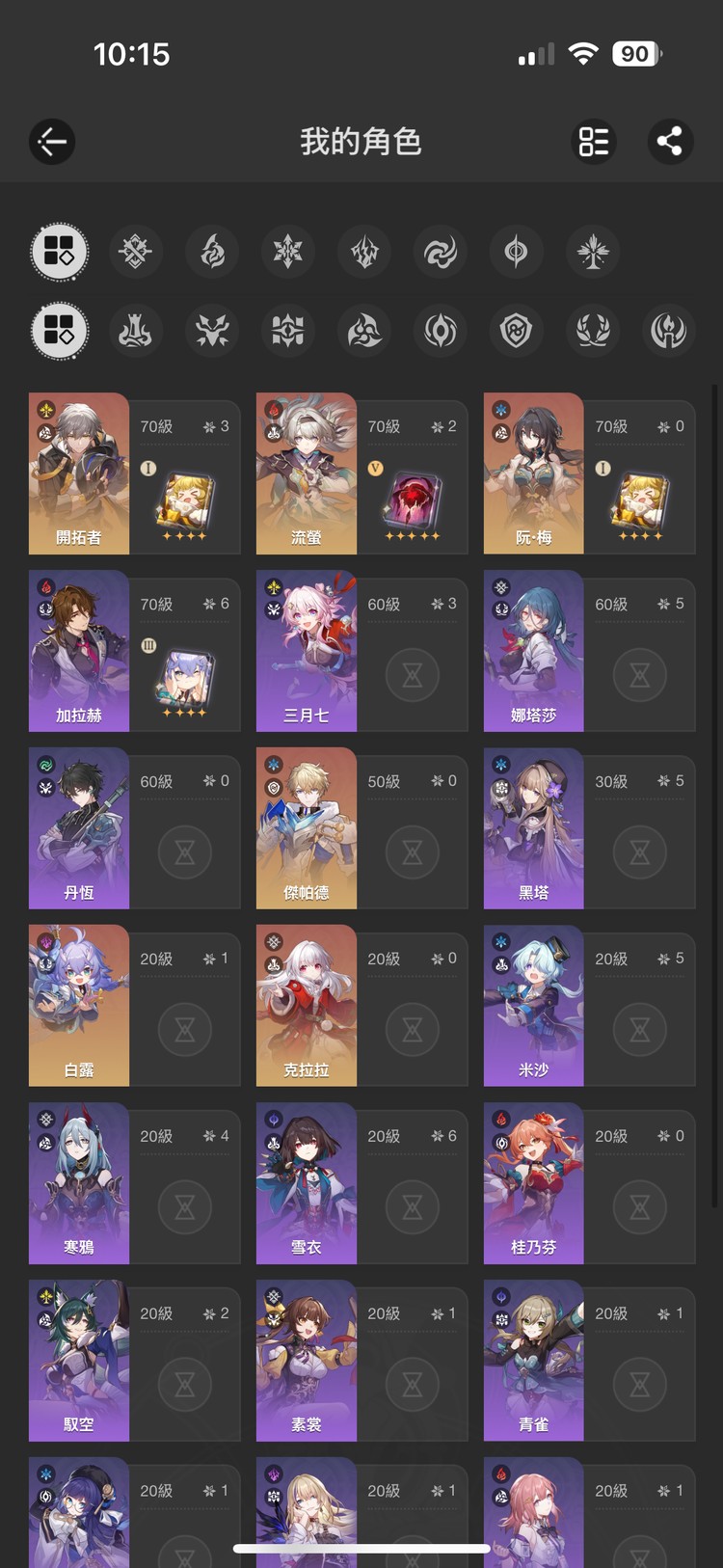Filter characters by Ice element
The width and height of the screenshot is (723, 1568).
(288, 253)
